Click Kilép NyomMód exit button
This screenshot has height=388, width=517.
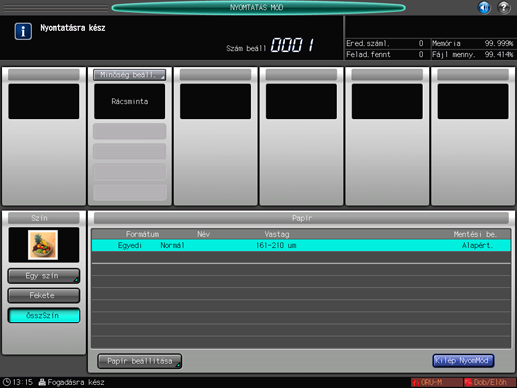[x=463, y=361]
